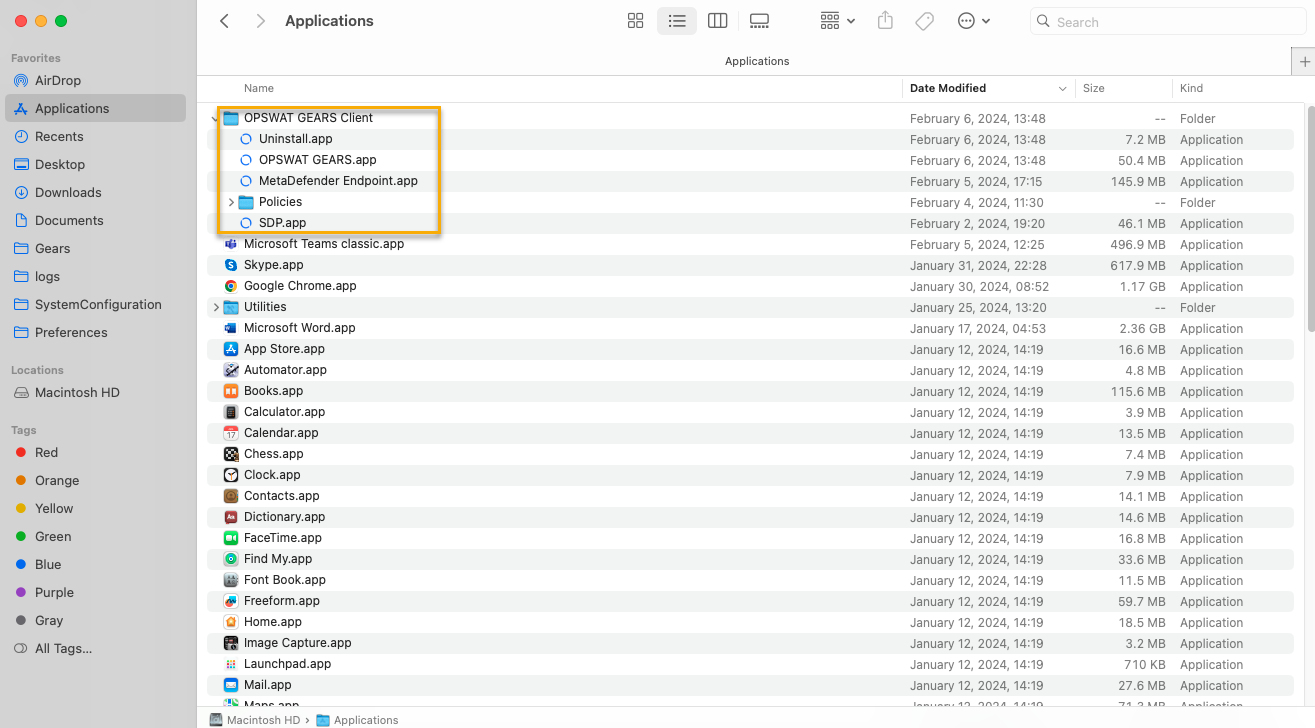
Task: Open AirDrop in the sidebar
Action: tap(95, 80)
